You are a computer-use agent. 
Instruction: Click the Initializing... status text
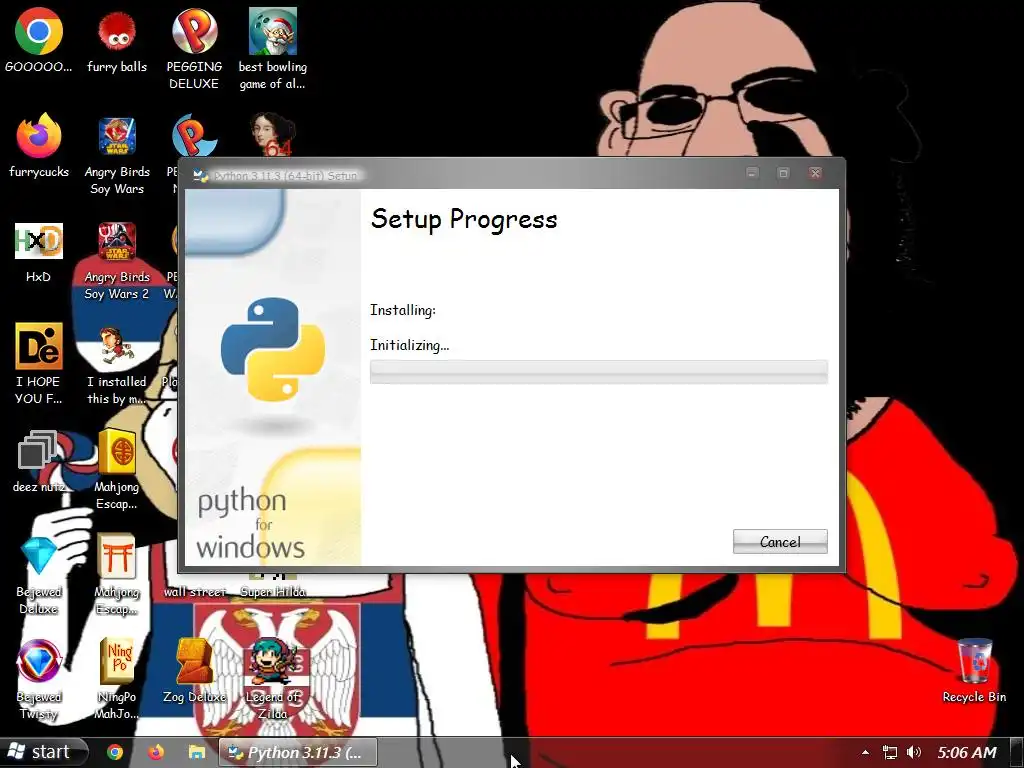coord(409,345)
